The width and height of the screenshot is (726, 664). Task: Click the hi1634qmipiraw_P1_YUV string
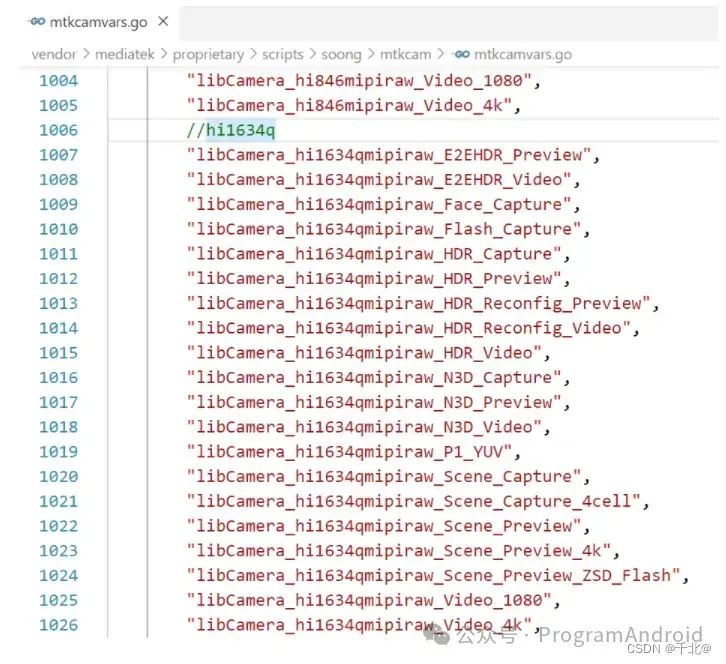[349, 452]
